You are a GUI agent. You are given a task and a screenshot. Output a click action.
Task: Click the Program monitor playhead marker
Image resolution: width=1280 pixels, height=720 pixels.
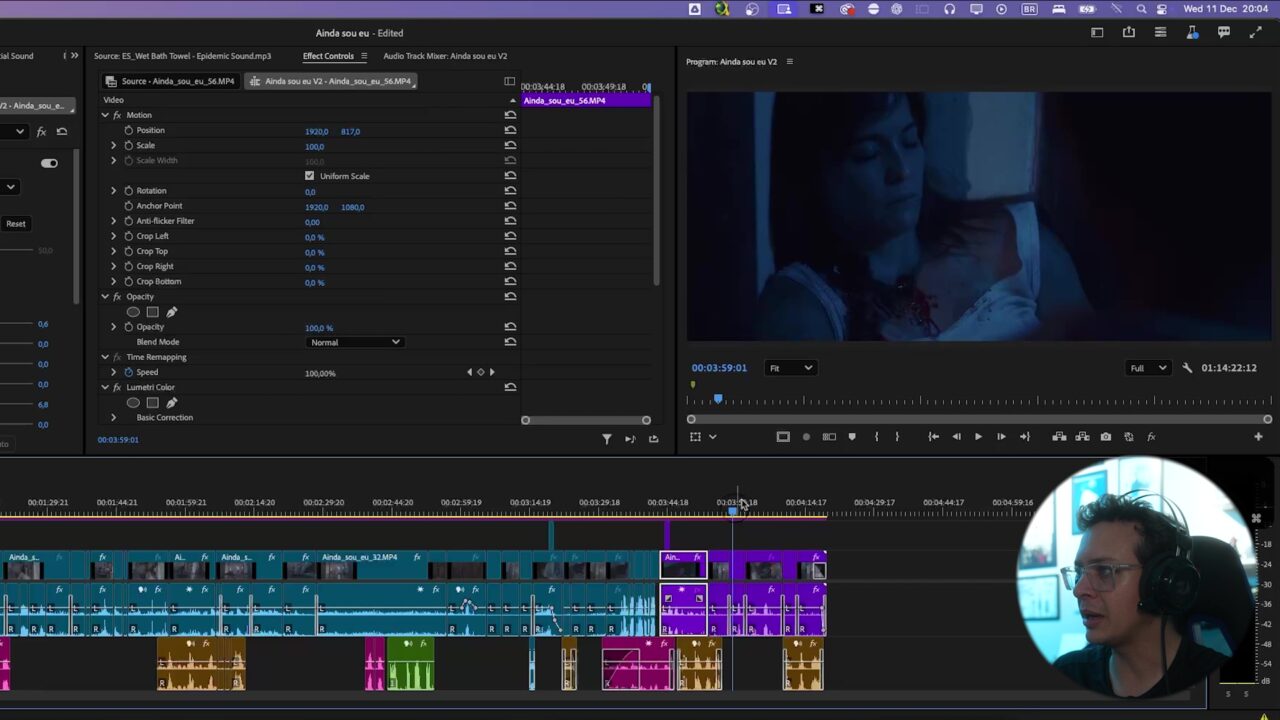pyautogui.click(x=718, y=399)
